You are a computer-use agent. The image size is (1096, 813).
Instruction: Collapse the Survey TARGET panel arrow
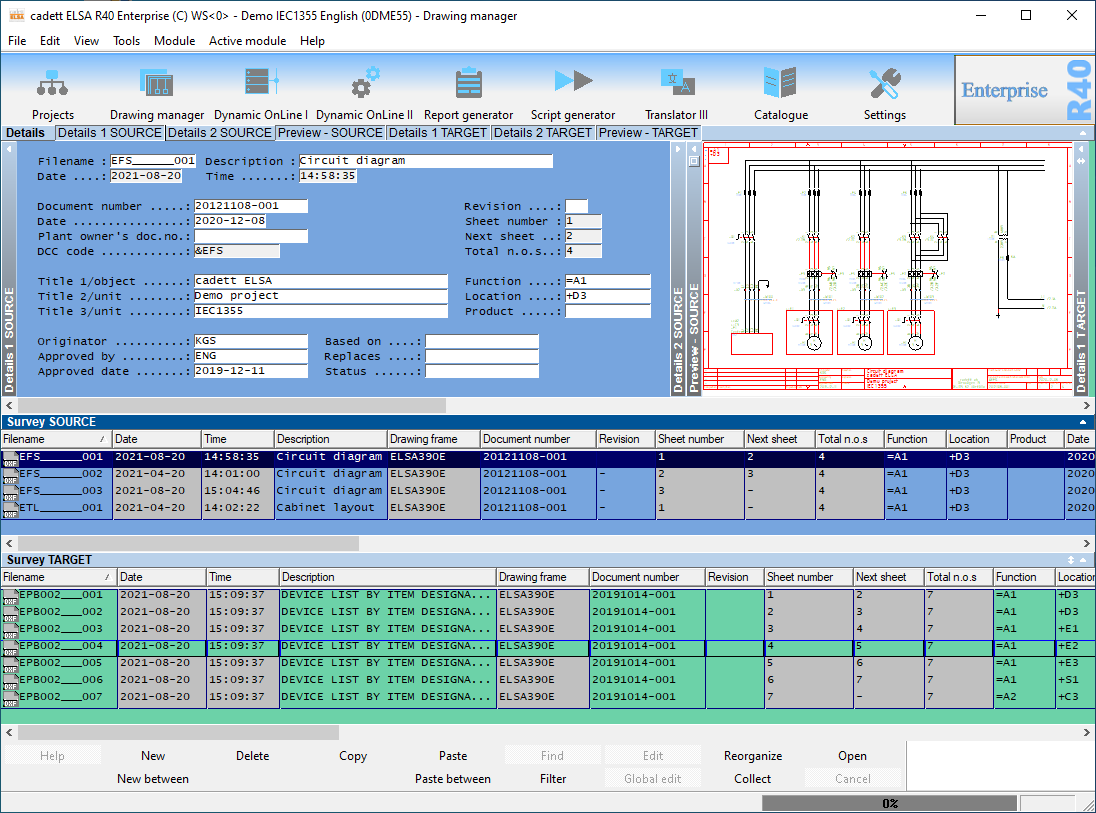click(x=1083, y=560)
